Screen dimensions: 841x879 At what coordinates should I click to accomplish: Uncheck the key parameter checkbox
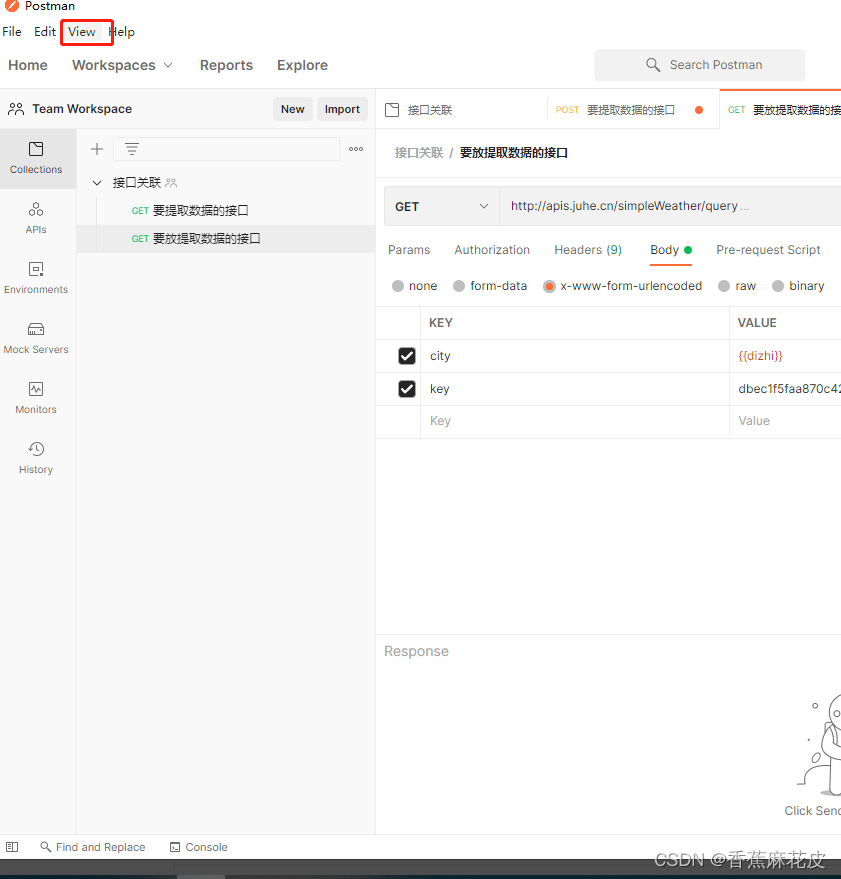407,388
